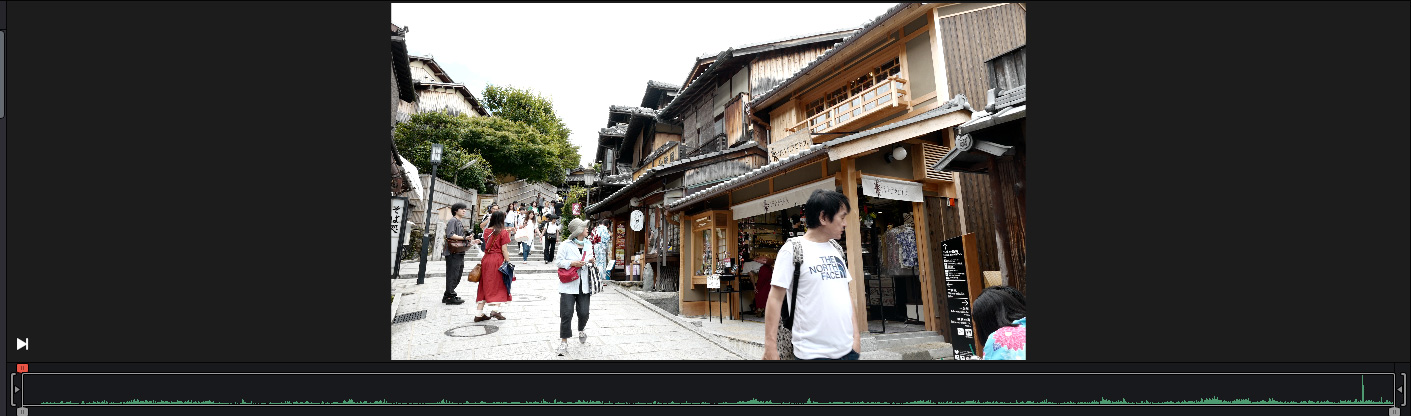
Task: Grab the gray zoom handle below waveform end
Action: click(1394, 411)
